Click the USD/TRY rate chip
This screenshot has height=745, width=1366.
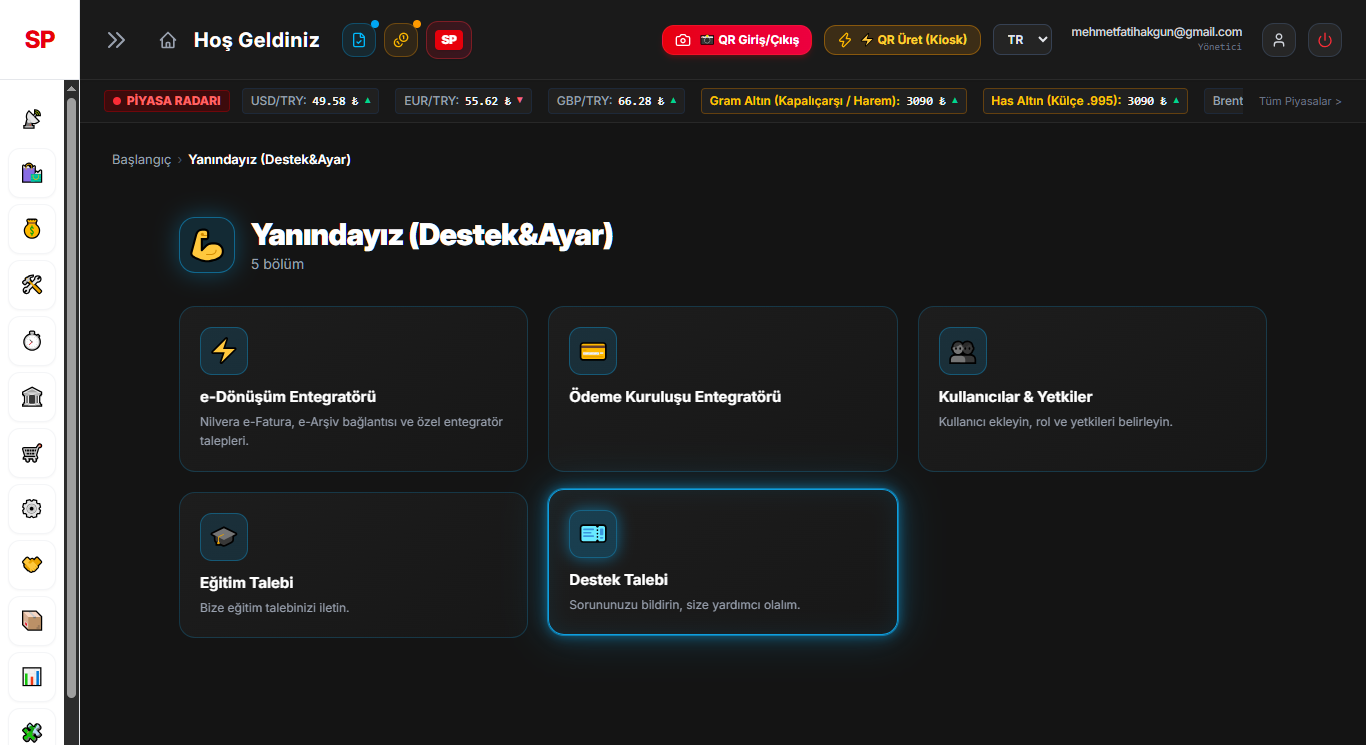pyautogui.click(x=310, y=101)
